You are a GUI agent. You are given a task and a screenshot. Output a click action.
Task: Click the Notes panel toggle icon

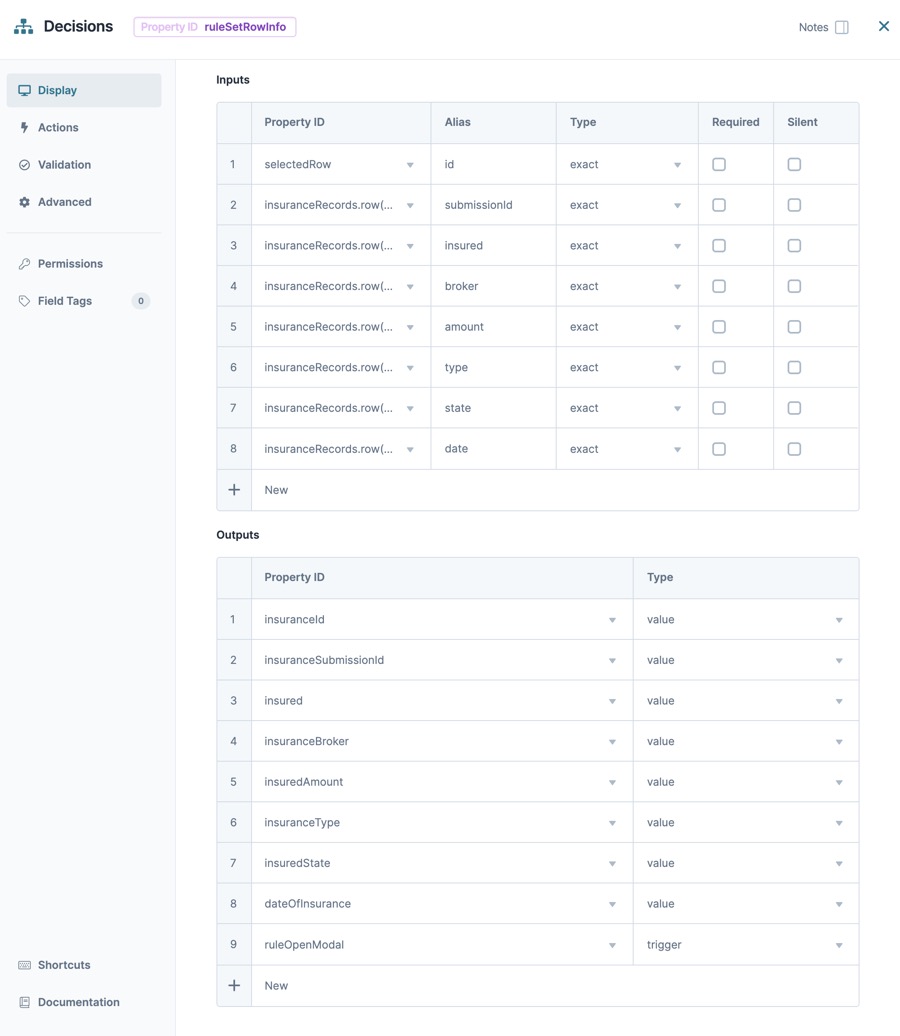click(841, 27)
